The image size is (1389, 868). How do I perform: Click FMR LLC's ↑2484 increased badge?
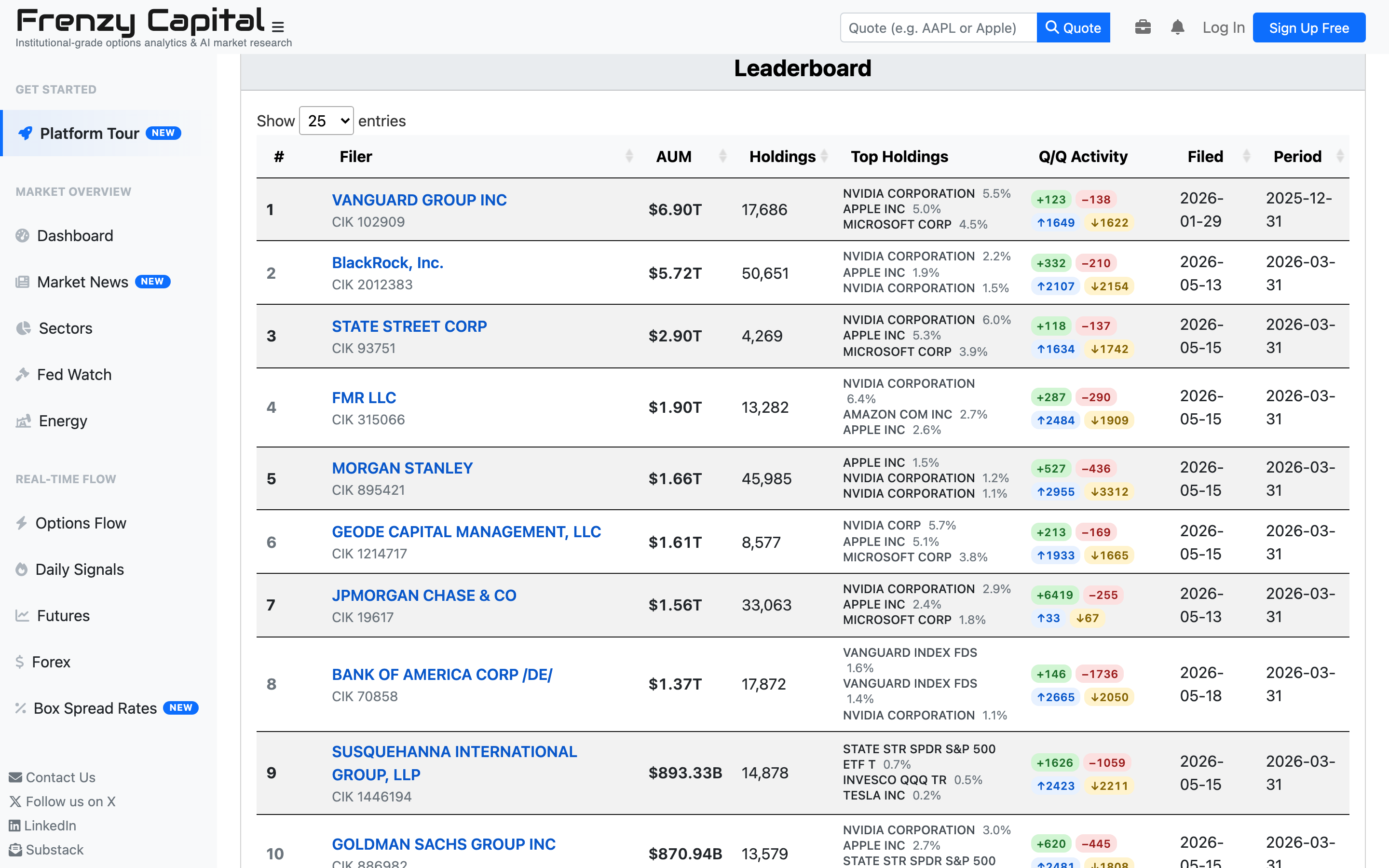tap(1056, 420)
